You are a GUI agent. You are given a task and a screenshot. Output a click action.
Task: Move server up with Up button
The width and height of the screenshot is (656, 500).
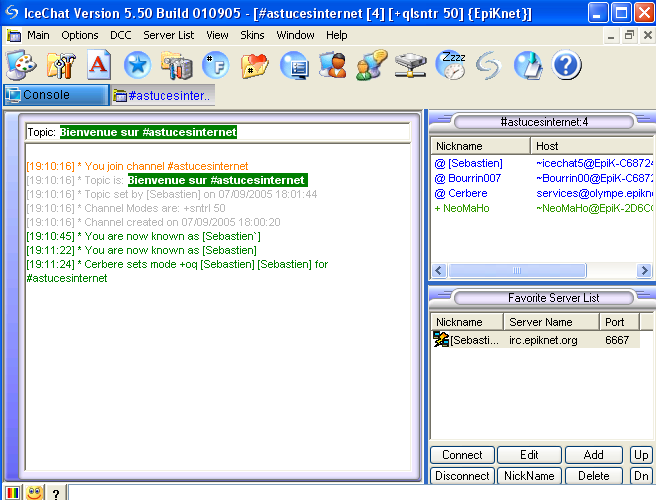(641, 455)
